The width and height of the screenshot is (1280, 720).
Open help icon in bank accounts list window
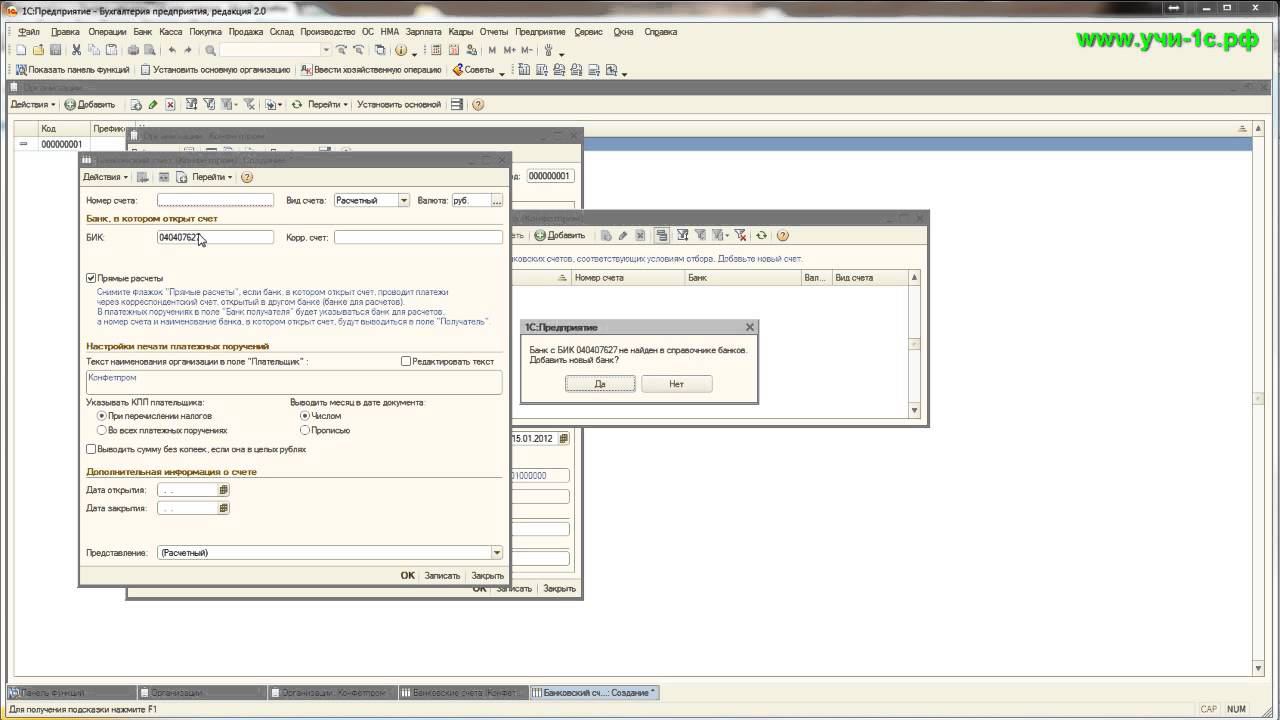click(x=783, y=235)
